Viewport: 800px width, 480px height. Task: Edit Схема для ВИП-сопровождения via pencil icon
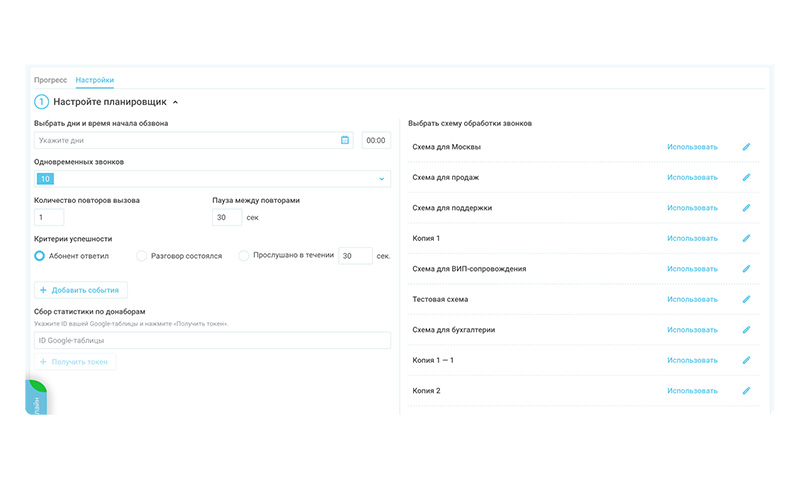pyautogui.click(x=746, y=269)
